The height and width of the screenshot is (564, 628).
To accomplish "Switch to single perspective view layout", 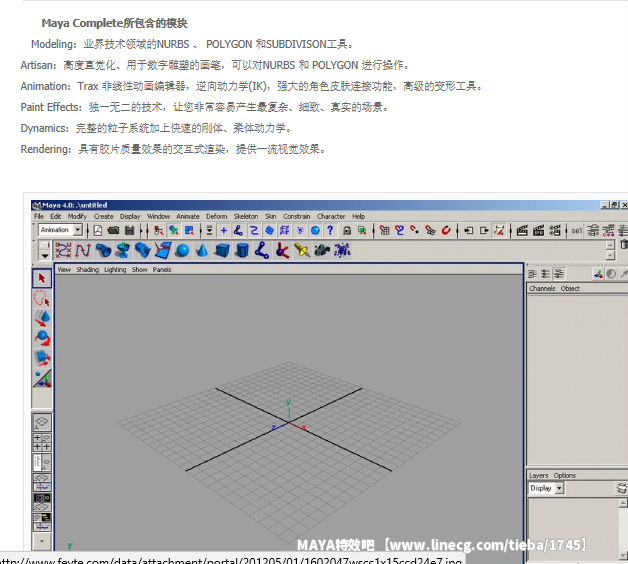I will (x=42, y=423).
